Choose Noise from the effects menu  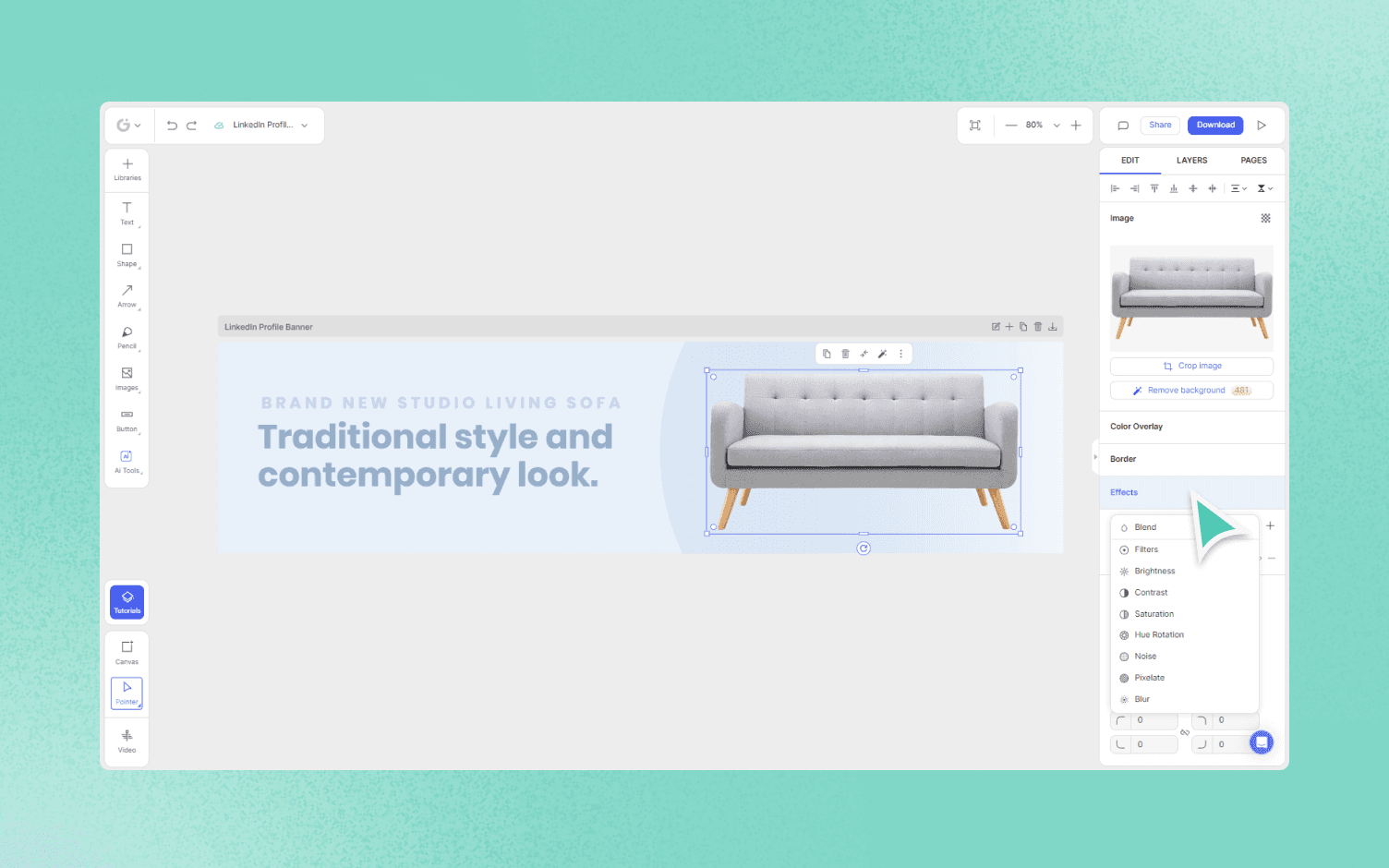1185,657
